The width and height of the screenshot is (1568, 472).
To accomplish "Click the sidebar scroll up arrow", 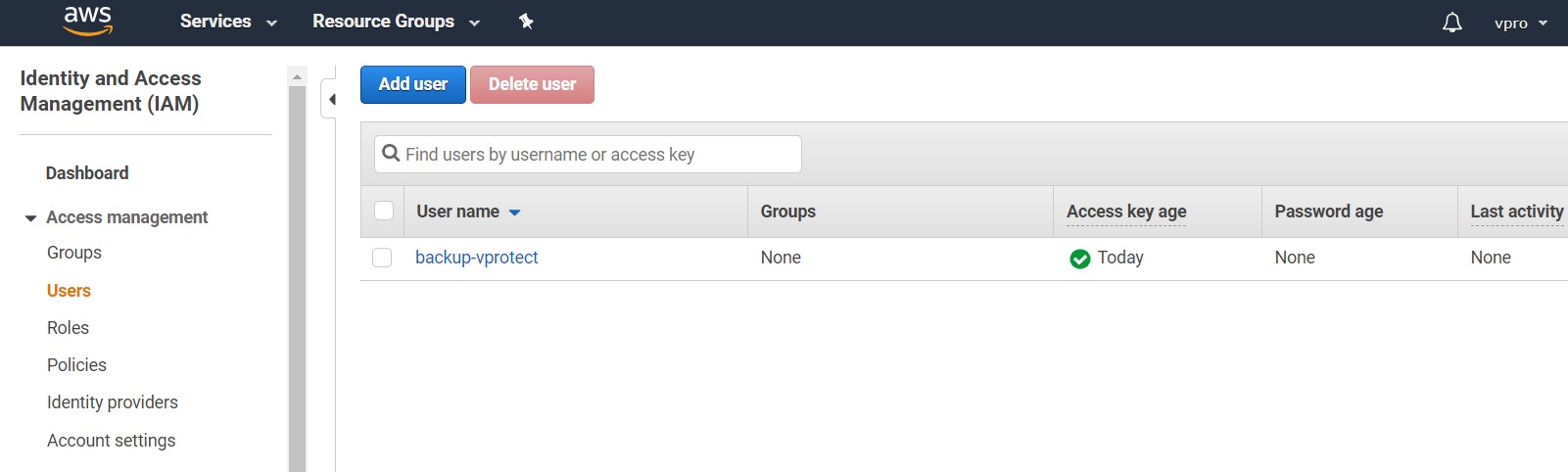I will pyautogui.click(x=297, y=76).
